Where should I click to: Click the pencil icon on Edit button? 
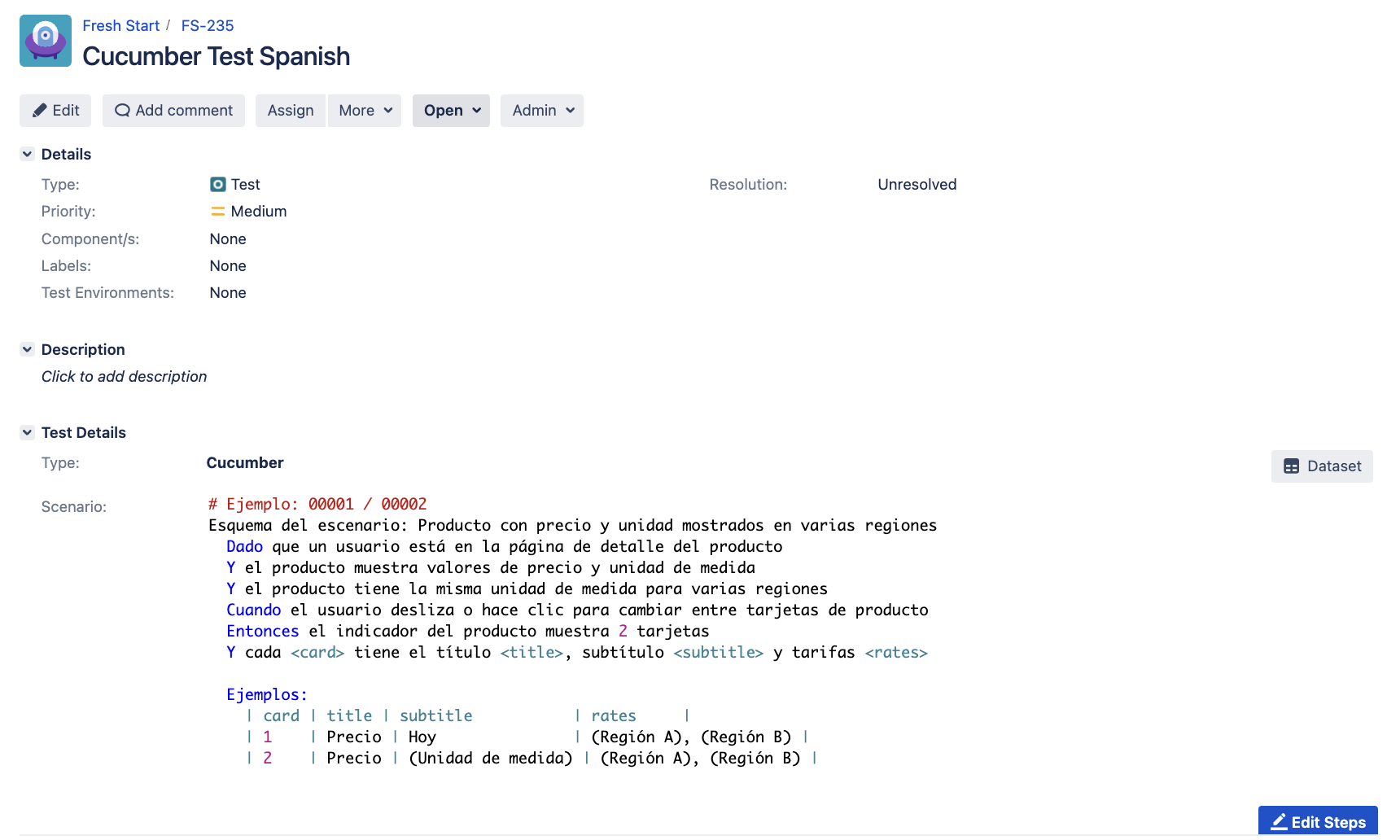click(39, 111)
